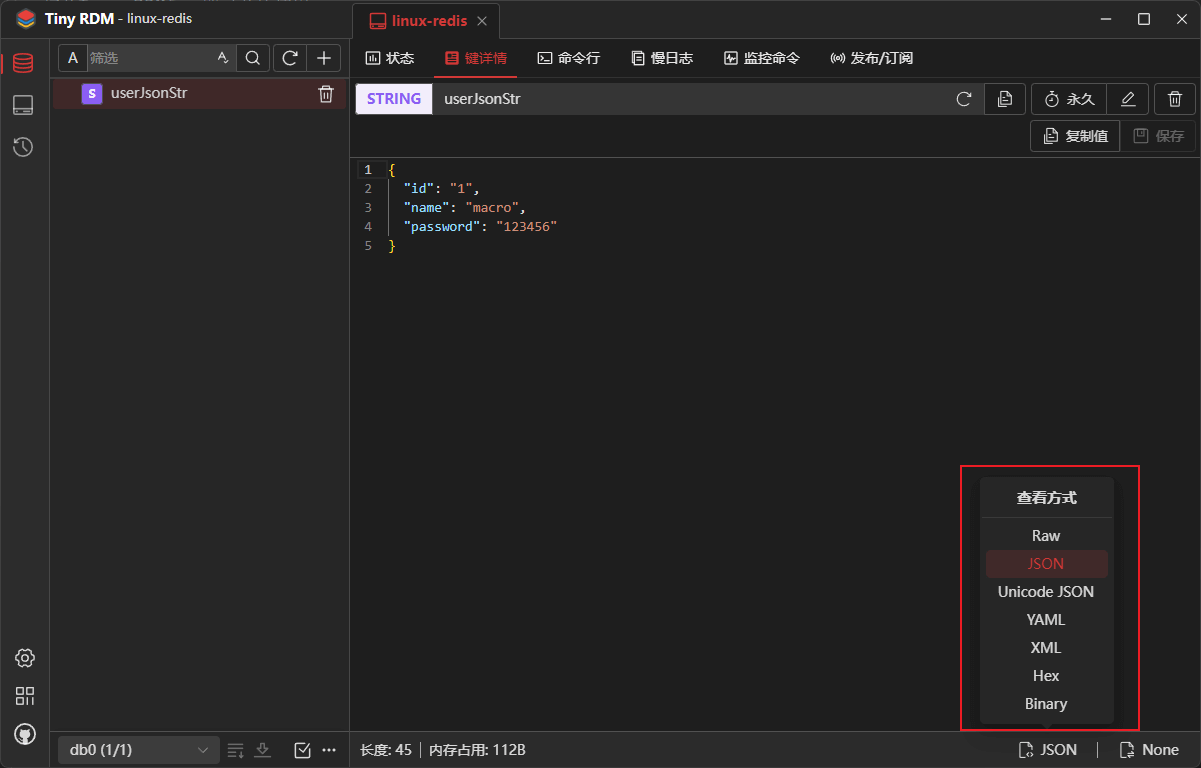This screenshot has width=1201, height=768.
Task: Toggle key type filter 'A' button
Action: tap(72, 58)
